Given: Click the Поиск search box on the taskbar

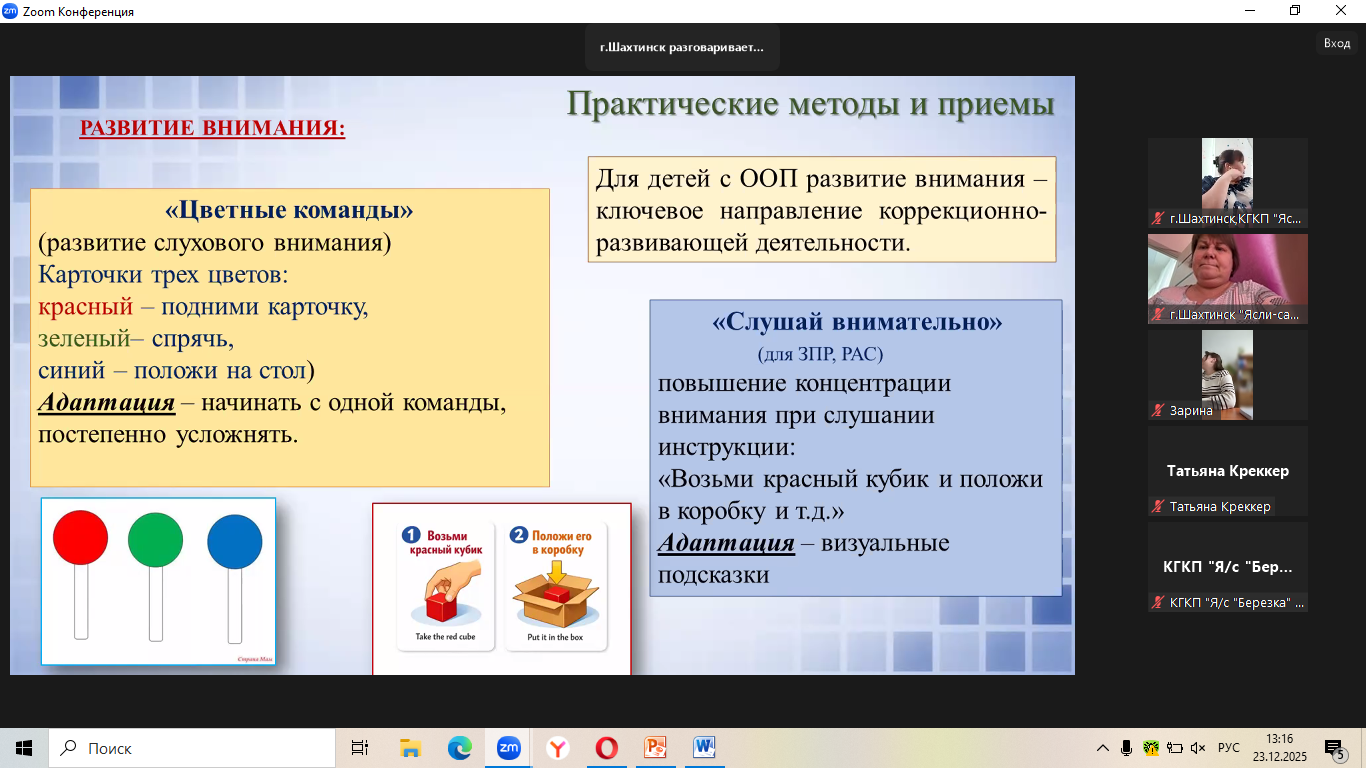Looking at the screenshot, I should [x=192, y=748].
